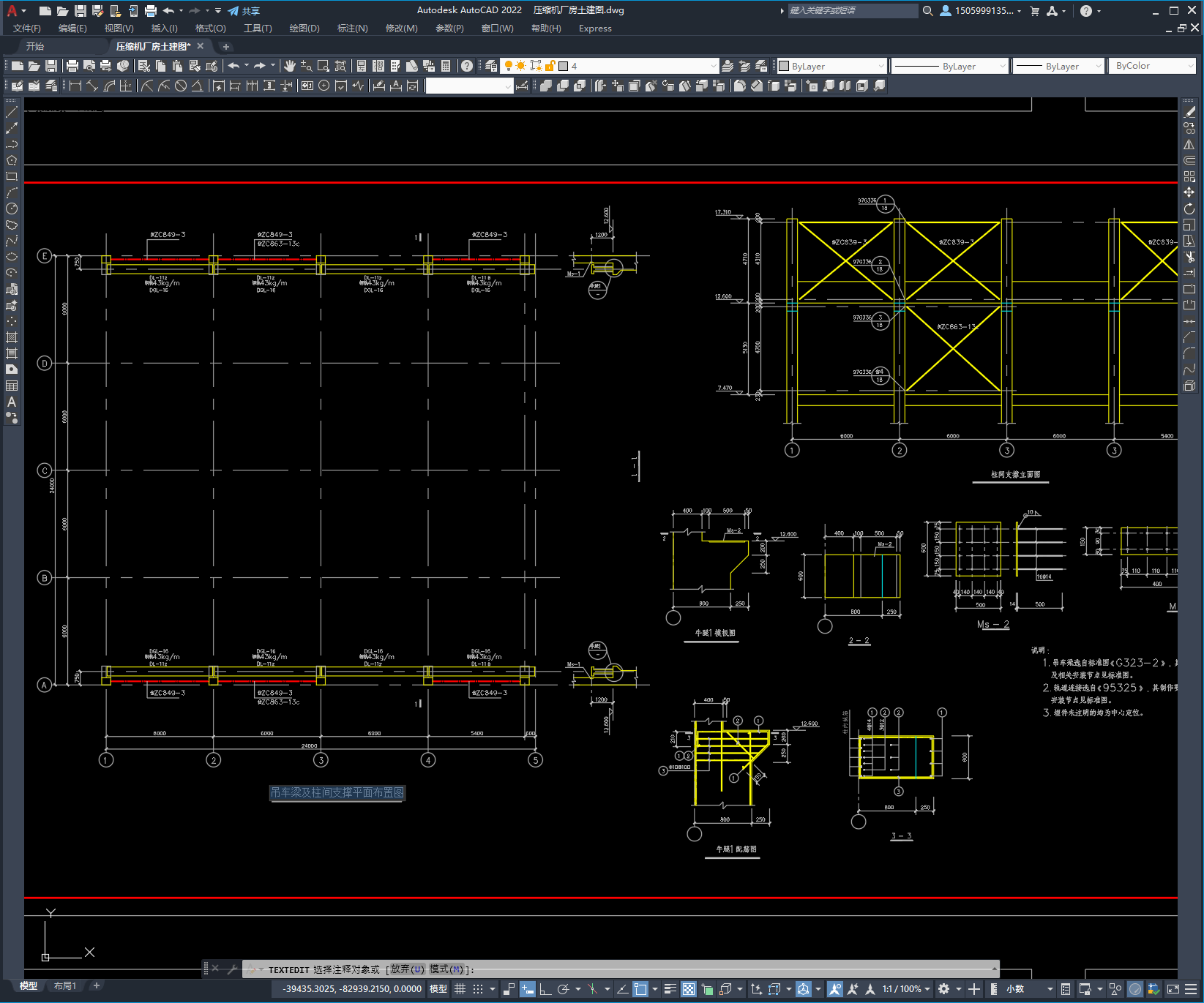1204x1003 pixels.
Task: Toggle lineweight display in the status bar
Action: point(670,989)
